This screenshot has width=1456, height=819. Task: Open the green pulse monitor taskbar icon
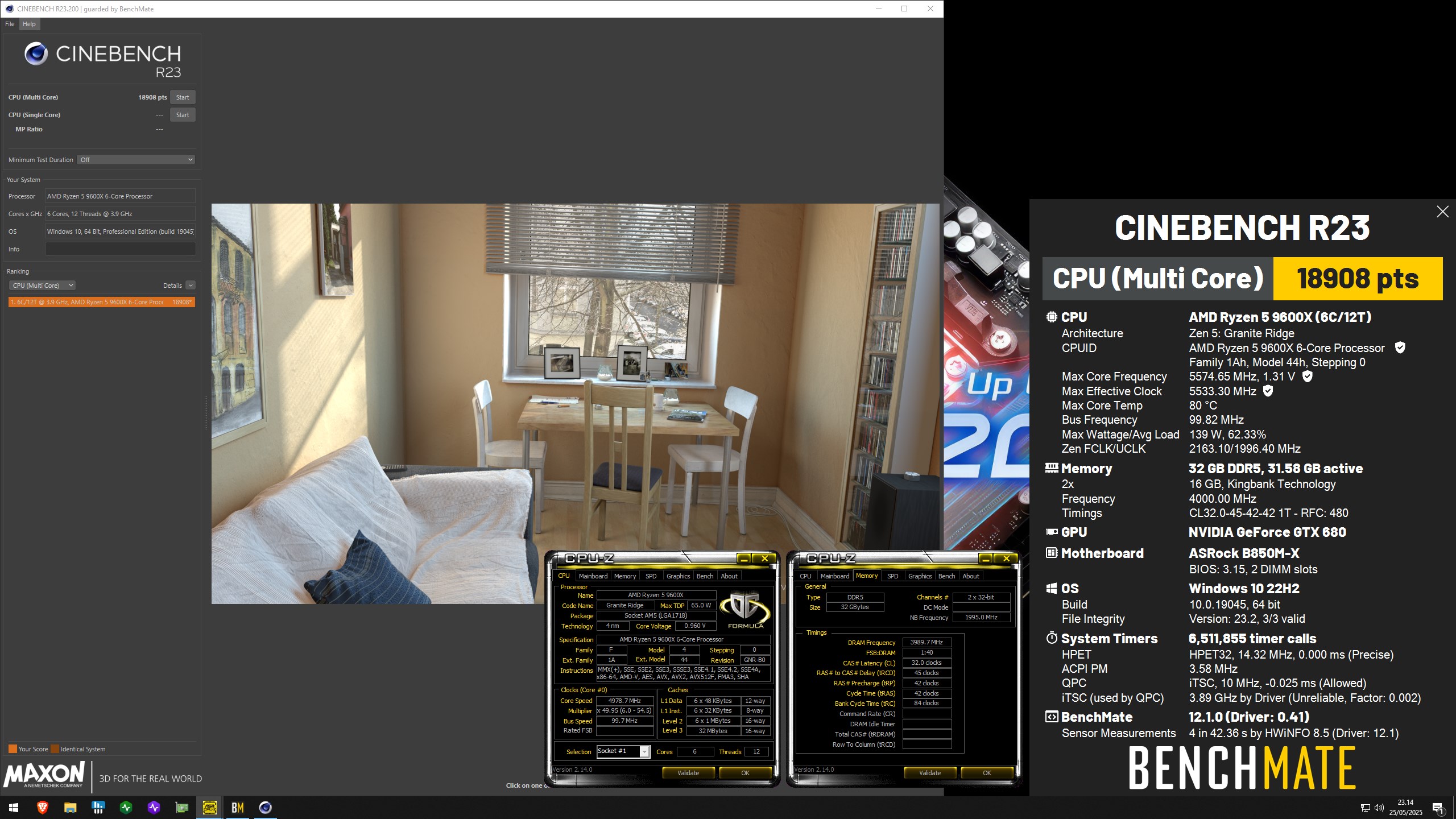[126, 808]
